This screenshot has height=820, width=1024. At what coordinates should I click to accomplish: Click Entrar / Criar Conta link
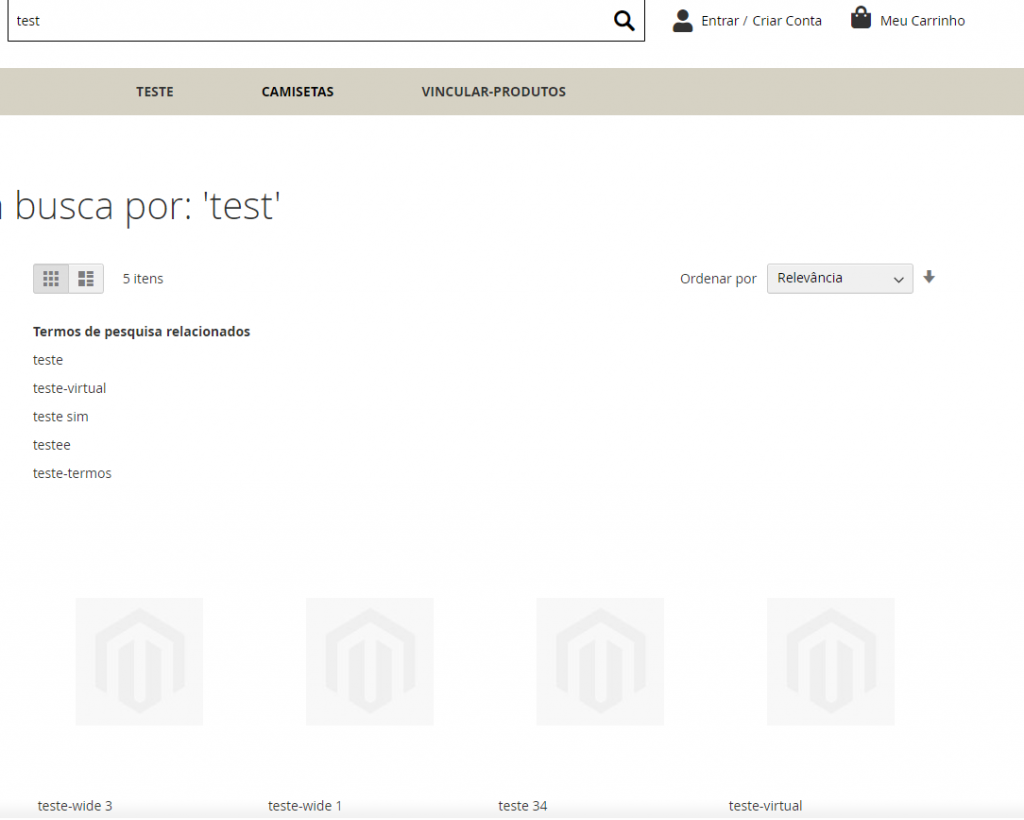[761, 21]
